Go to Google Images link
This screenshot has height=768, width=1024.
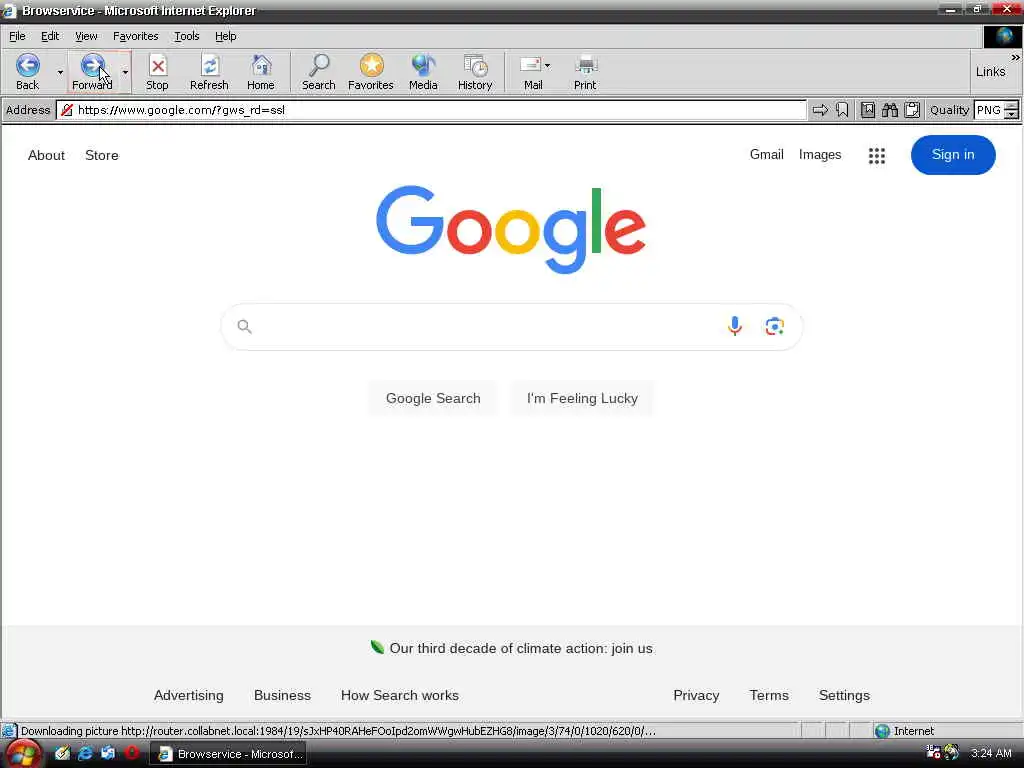tap(820, 155)
